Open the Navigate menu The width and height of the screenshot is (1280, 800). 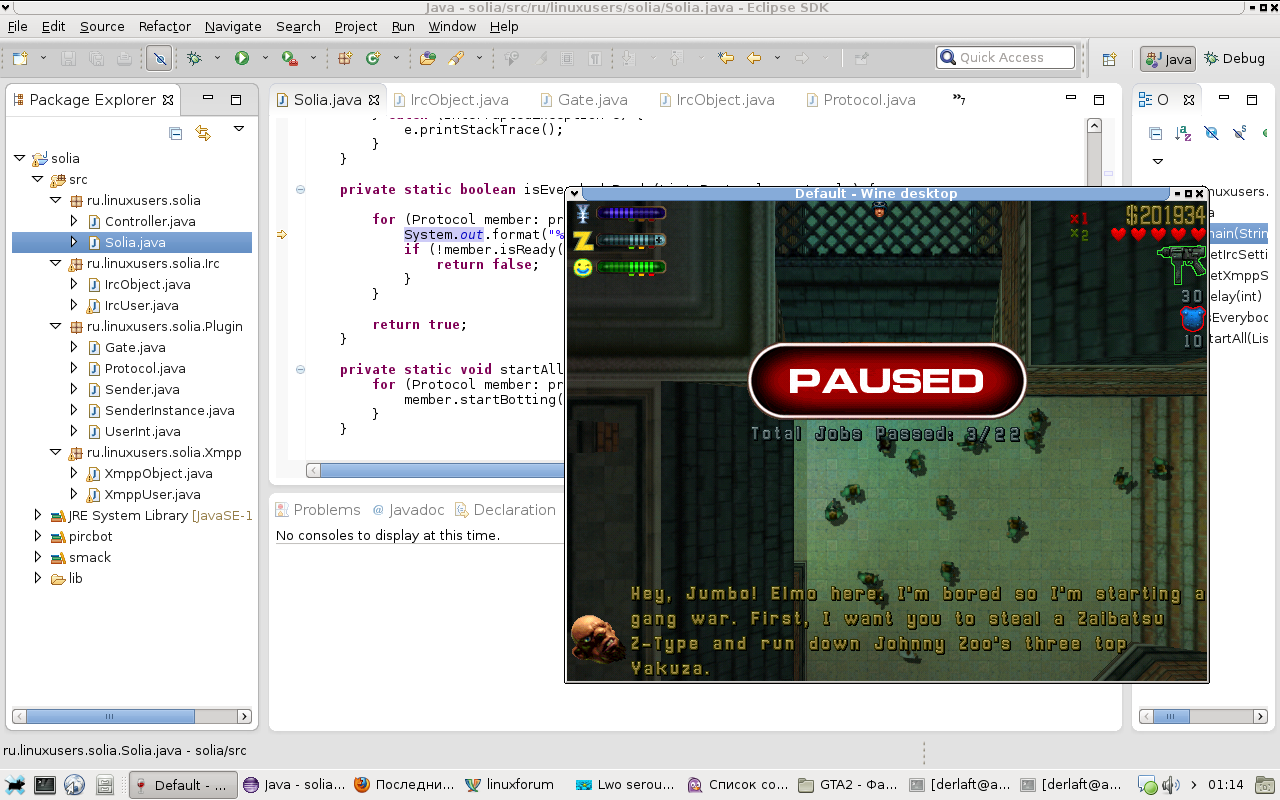(233, 26)
